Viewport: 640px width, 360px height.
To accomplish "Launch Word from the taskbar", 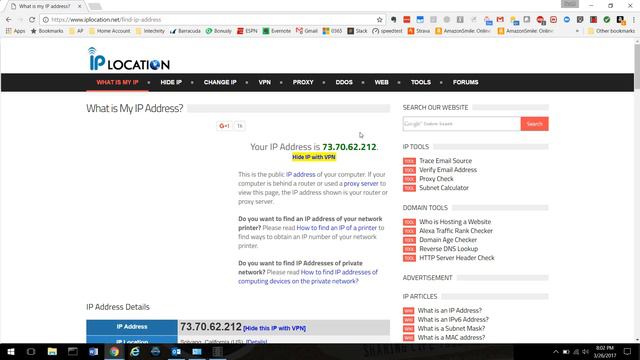I will (x=93, y=351).
